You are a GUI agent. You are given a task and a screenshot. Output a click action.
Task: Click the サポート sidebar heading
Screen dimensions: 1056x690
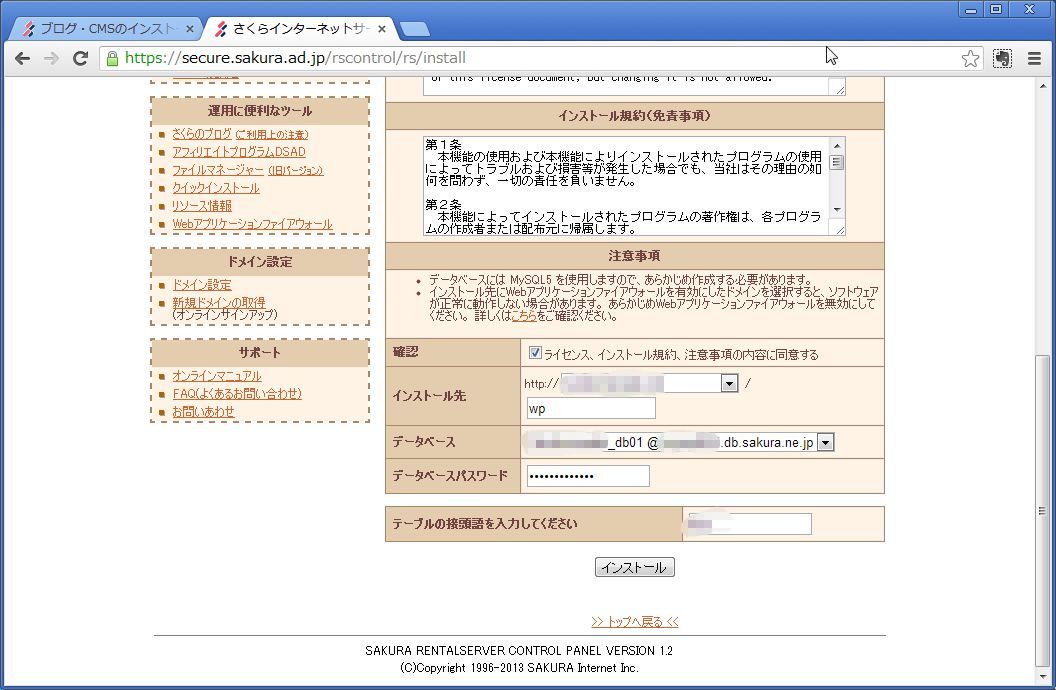pos(260,353)
